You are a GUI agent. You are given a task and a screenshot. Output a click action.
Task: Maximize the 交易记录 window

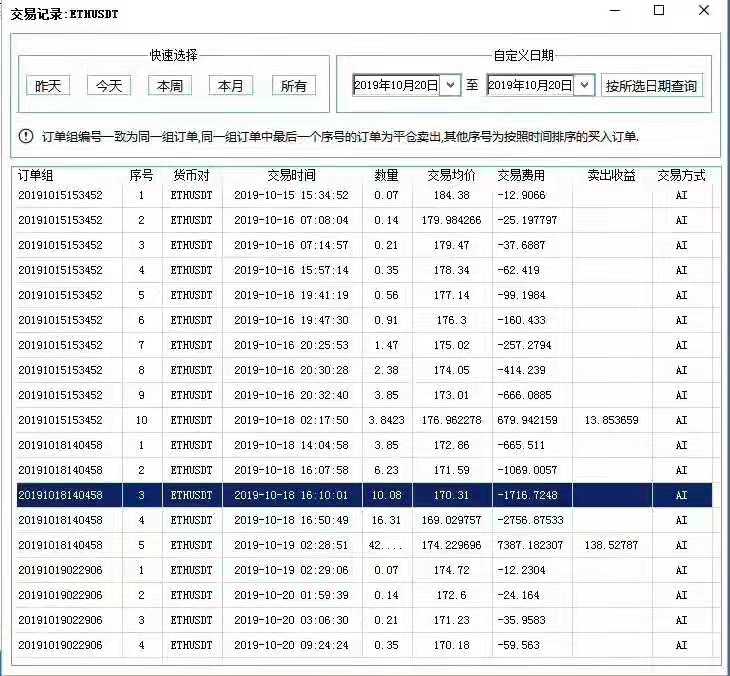[x=659, y=10]
